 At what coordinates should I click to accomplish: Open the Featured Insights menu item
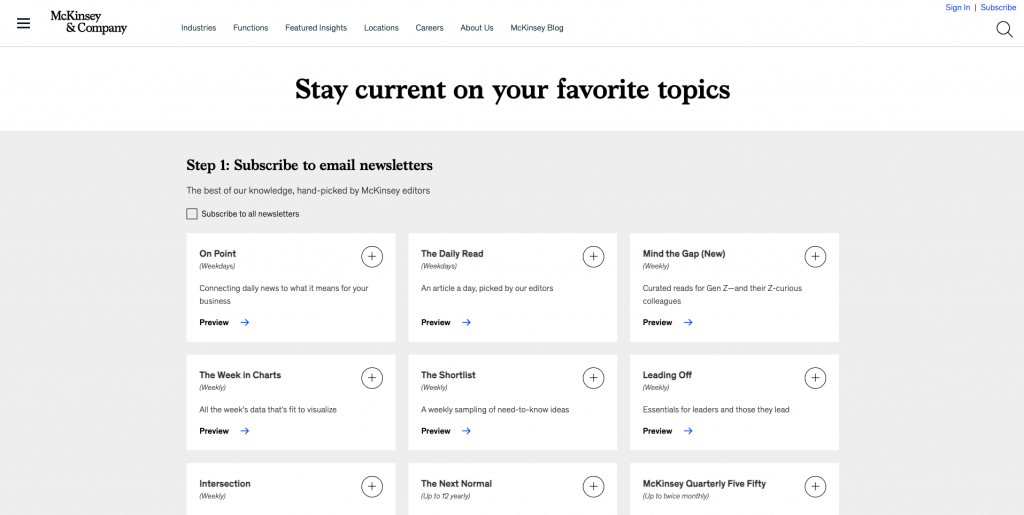coord(316,28)
